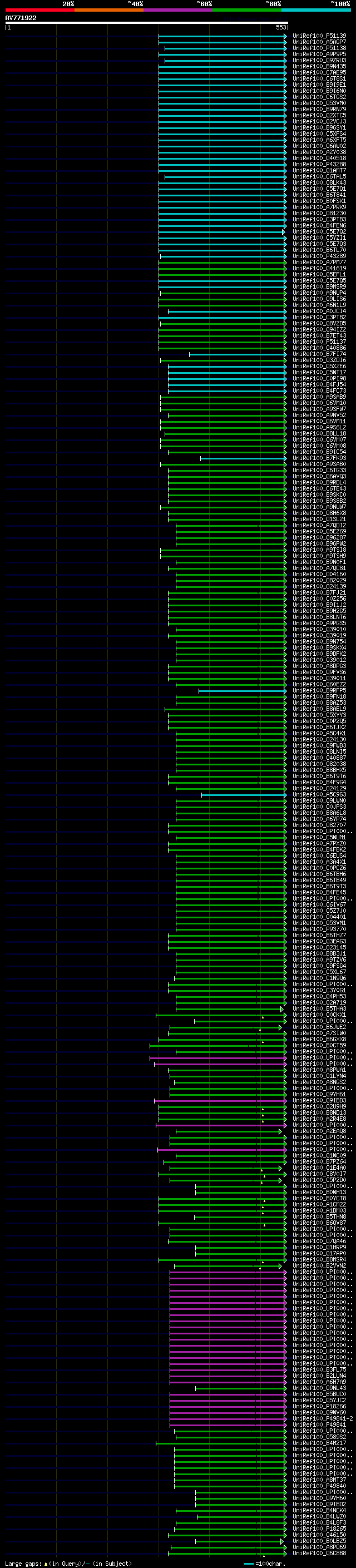Click the UniRef100_Q6VM08 entry

[x=319, y=446]
